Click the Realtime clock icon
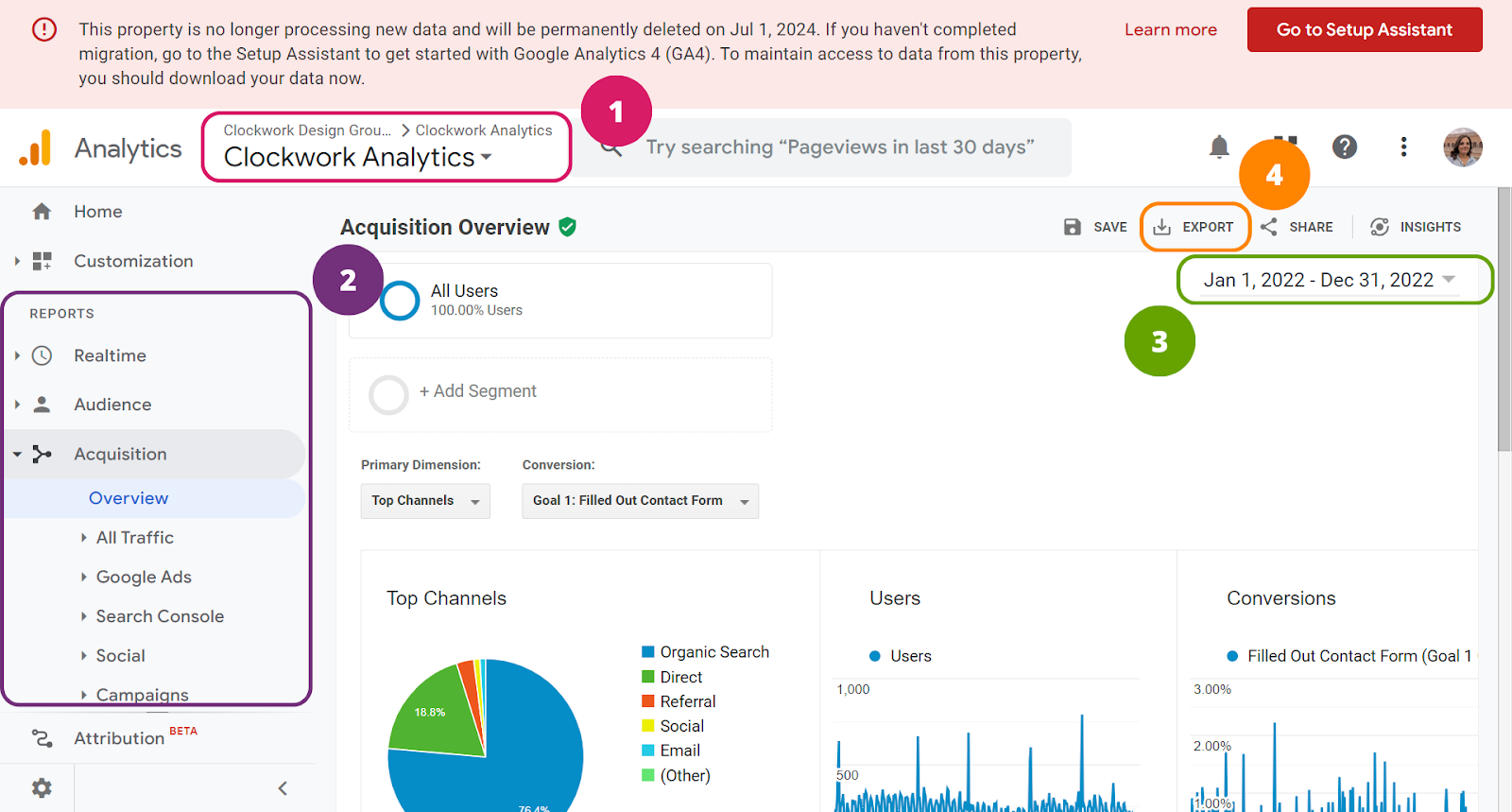This screenshot has width=1512, height=812. pos(42,355)
